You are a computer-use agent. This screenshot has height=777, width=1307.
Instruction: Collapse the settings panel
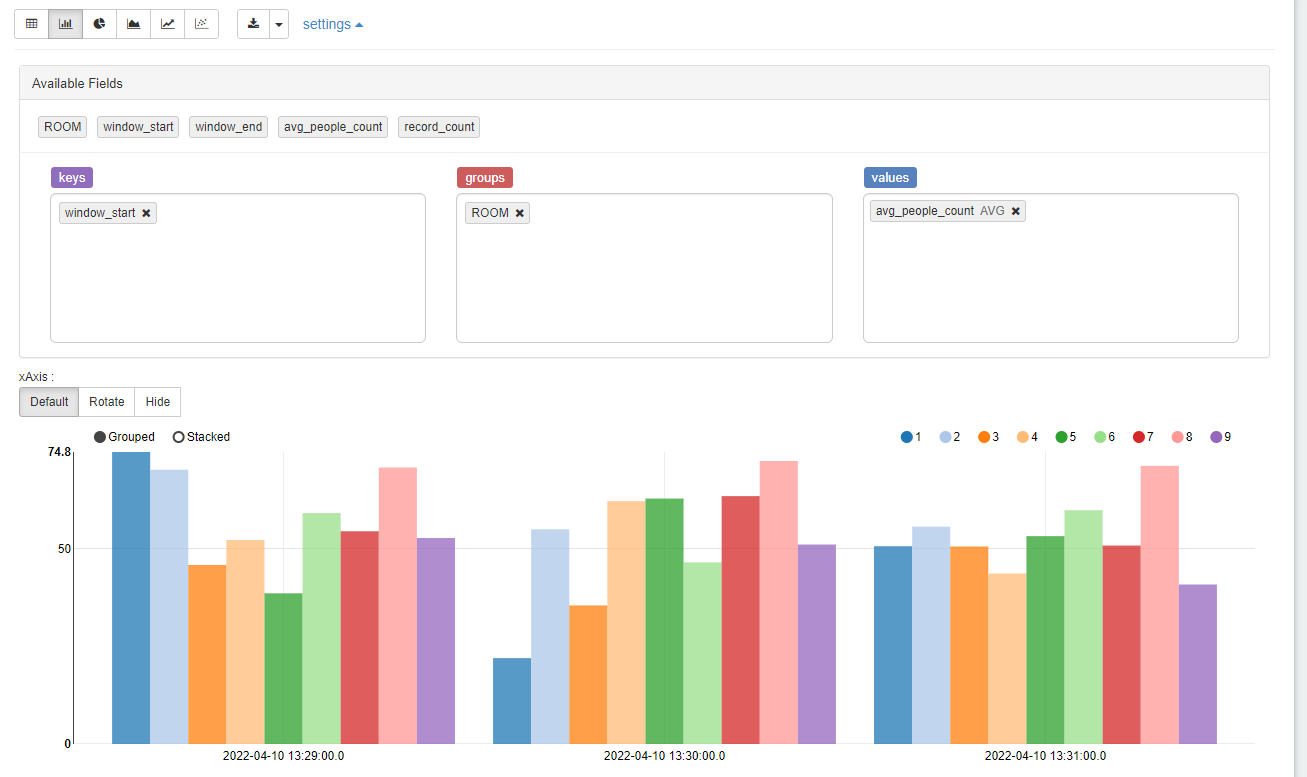pyautogui.click(x=333, y=24)
